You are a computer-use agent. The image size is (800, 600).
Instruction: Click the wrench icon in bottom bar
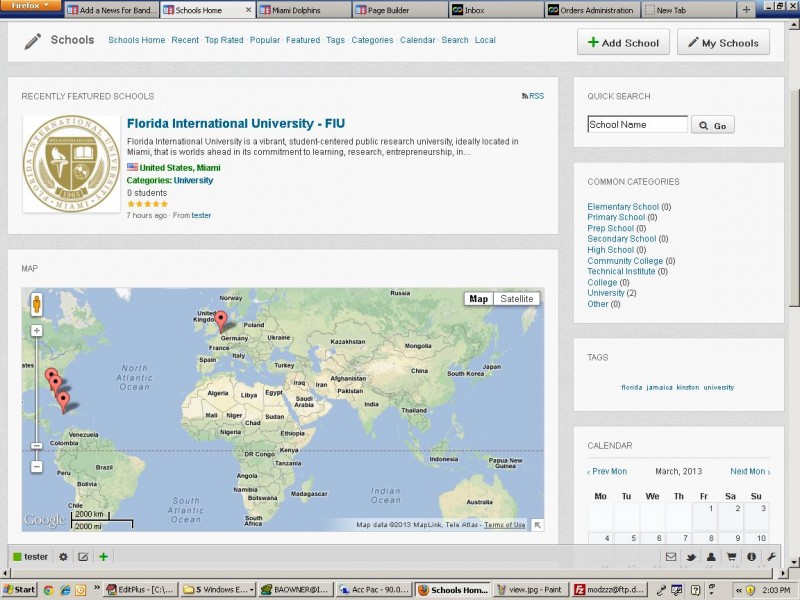pos(771,557)
